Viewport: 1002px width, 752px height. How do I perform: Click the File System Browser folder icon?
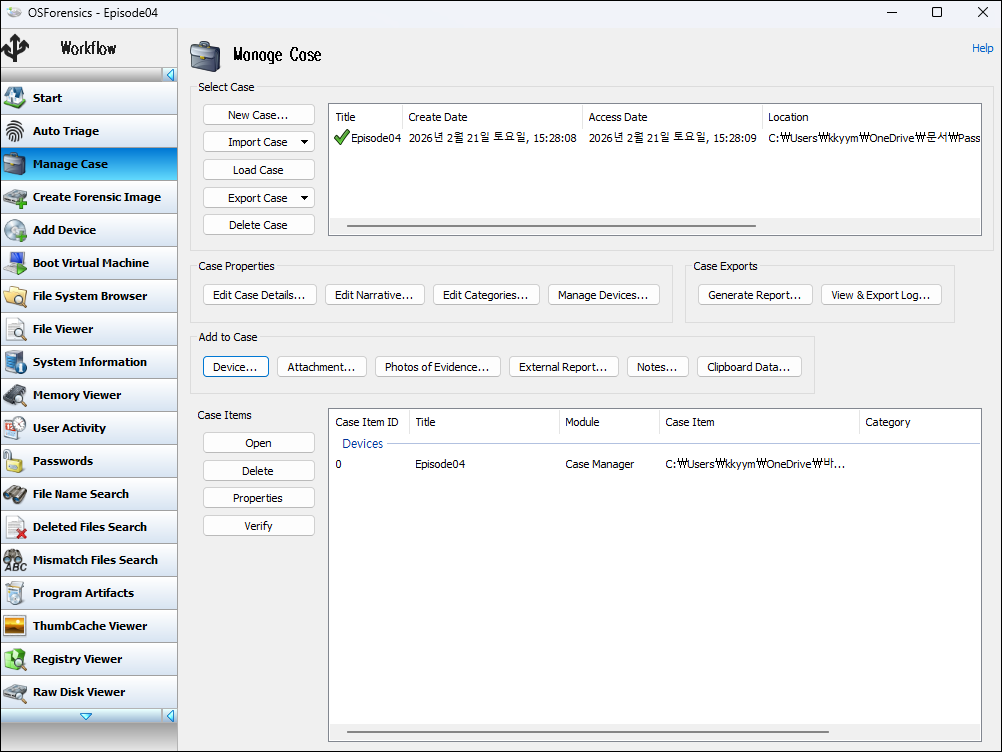(x=15, y=296)
